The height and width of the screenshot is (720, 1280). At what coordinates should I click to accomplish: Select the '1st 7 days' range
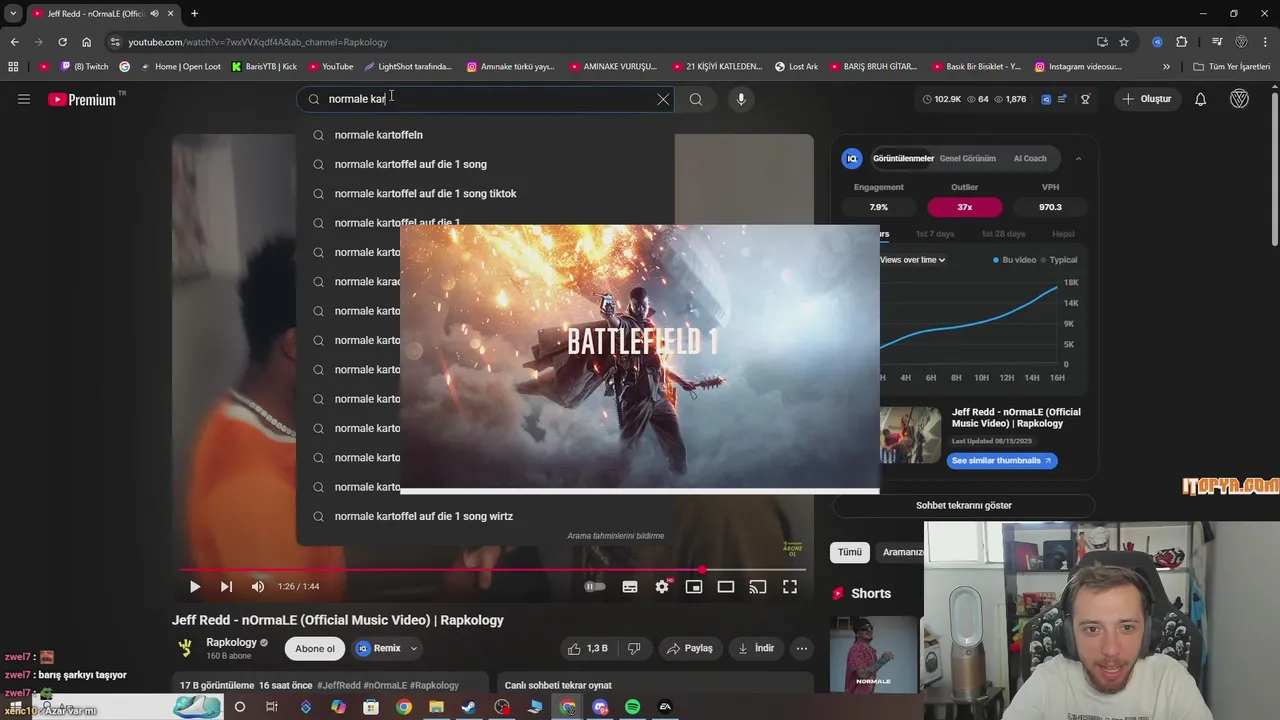[x=935, y=234]
